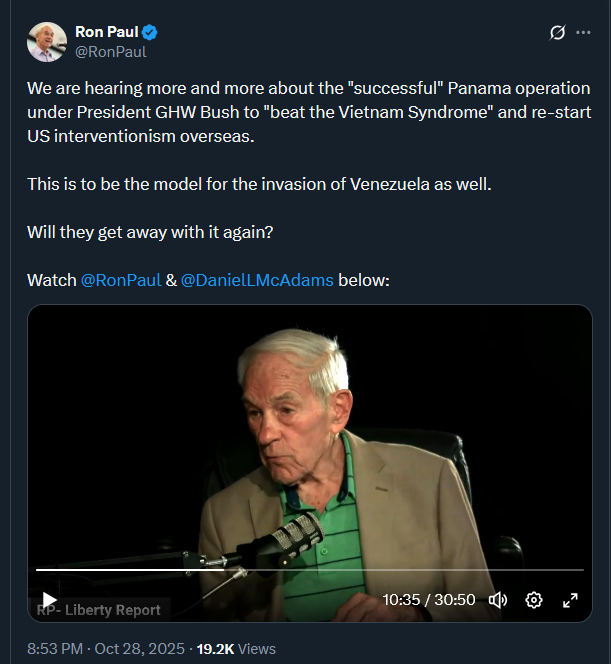
Task: Click the "Will they get away with it again?" line
Action: pos(148,232)
